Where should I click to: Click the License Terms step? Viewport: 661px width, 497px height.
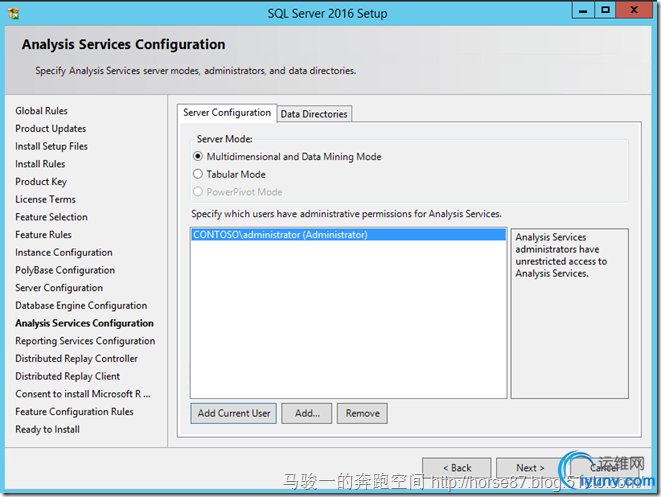(46, 199)
